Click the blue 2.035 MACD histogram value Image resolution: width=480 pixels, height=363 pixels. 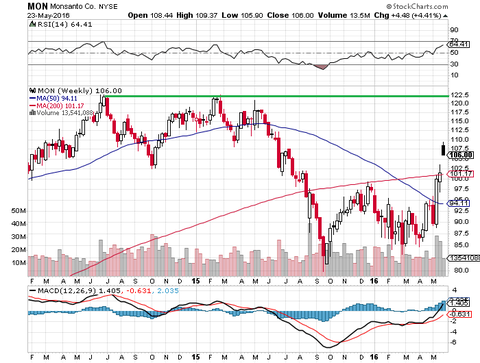168,291
